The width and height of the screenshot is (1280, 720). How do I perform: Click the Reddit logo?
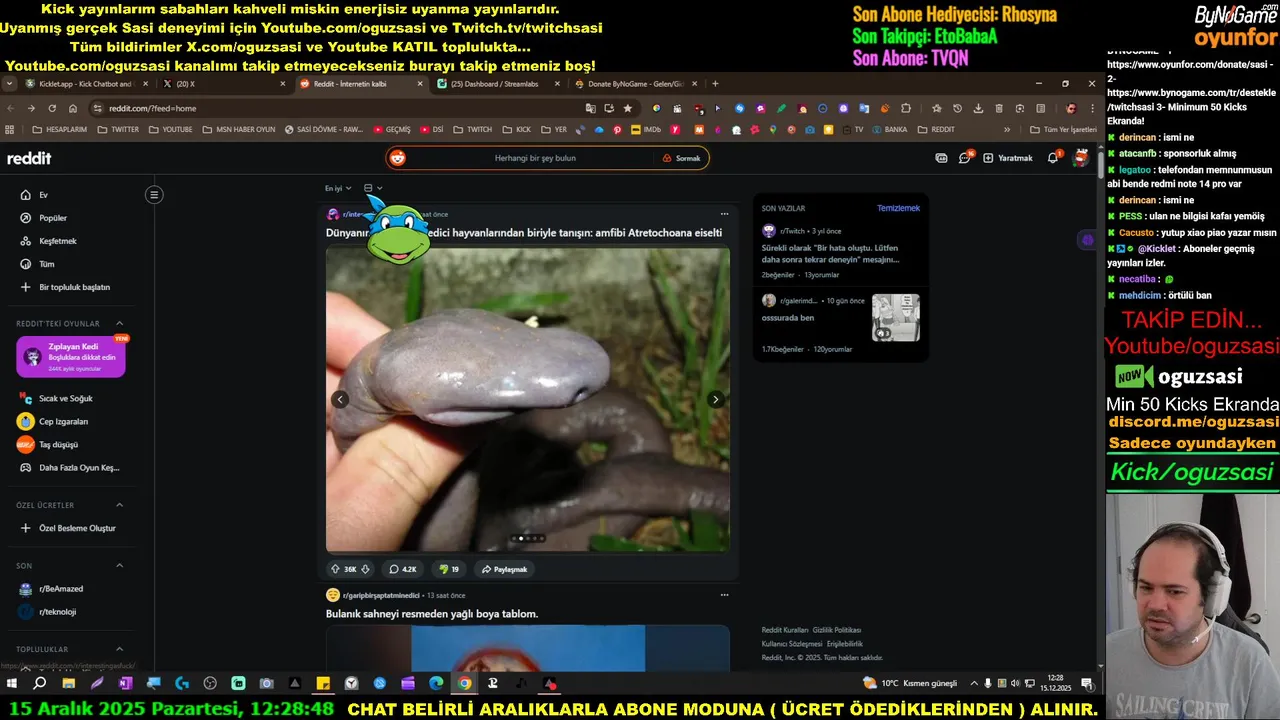29,158
